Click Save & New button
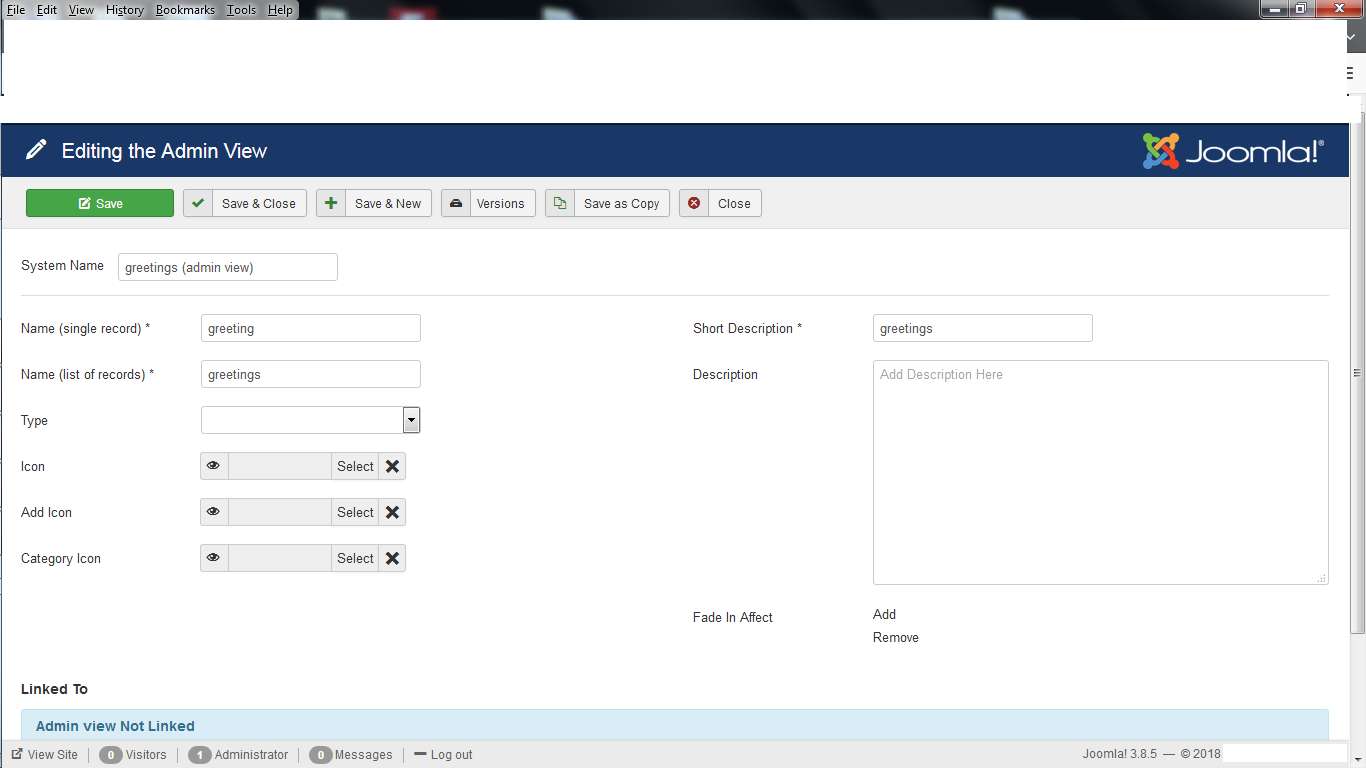Viewport: 1366px width, 768px height. [x=374, y=203]
